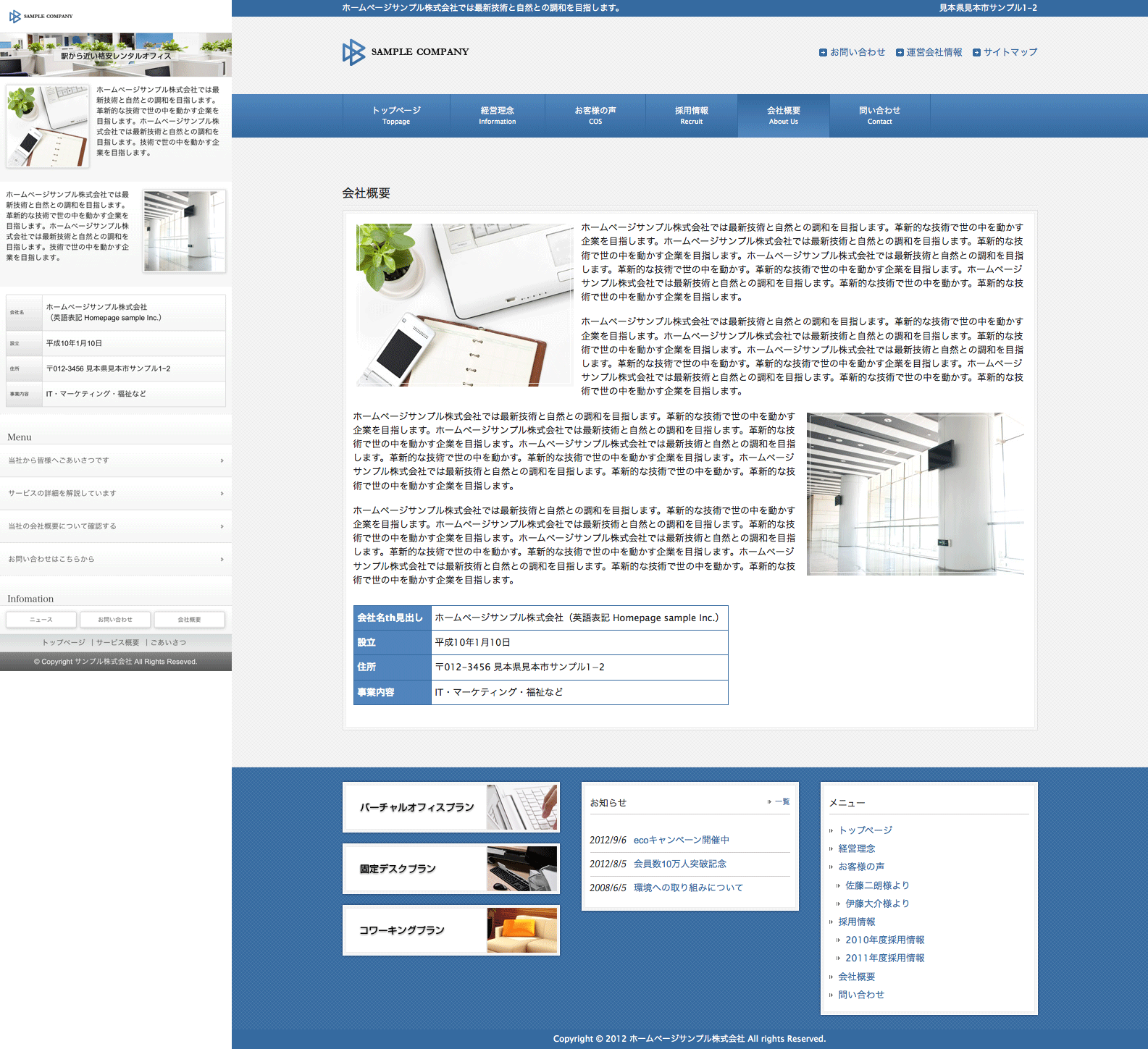Open 2011年度採用情報 in footer menu

pos(884,959)
